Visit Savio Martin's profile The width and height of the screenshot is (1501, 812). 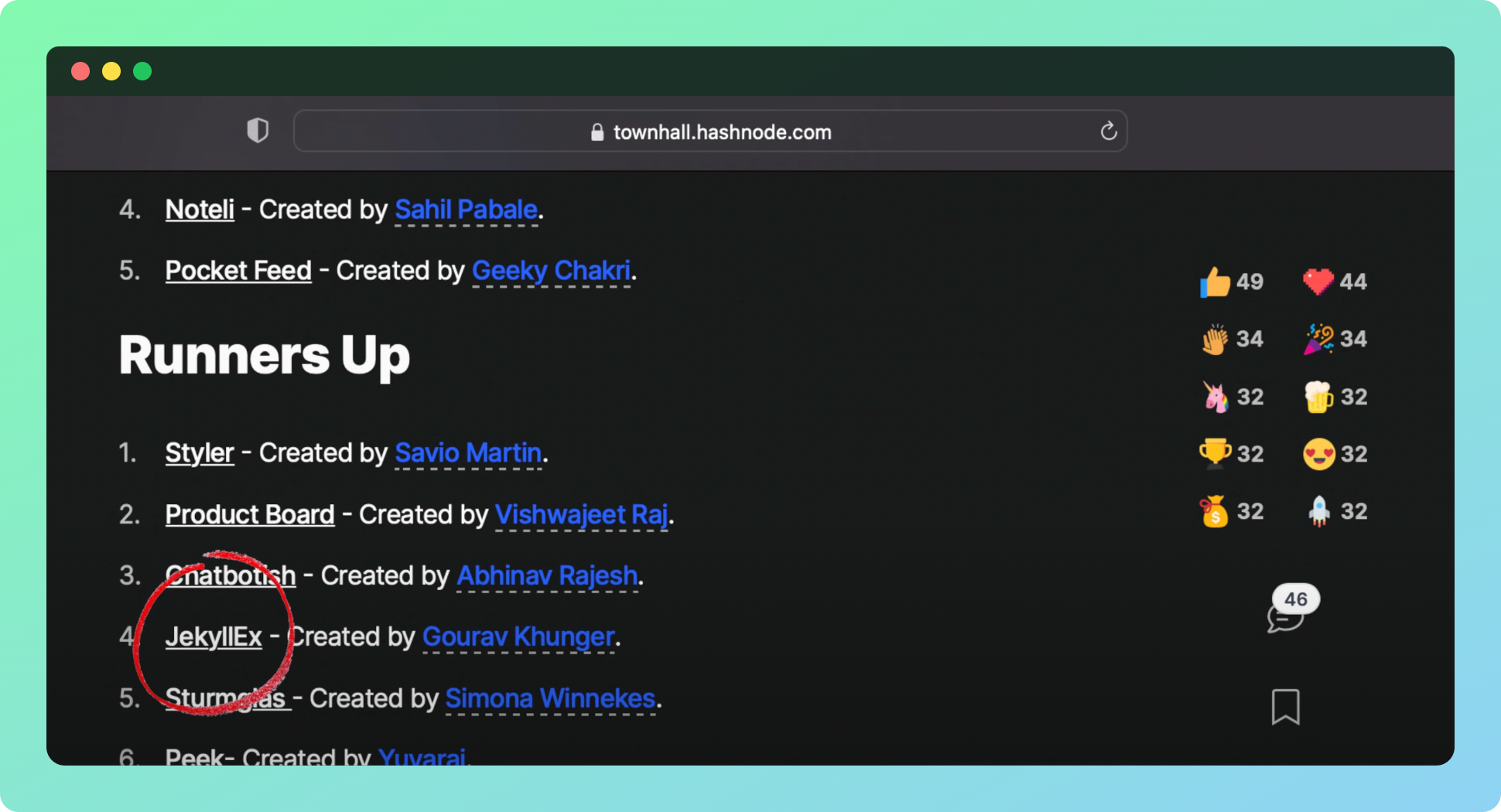[x=468, y=453]
